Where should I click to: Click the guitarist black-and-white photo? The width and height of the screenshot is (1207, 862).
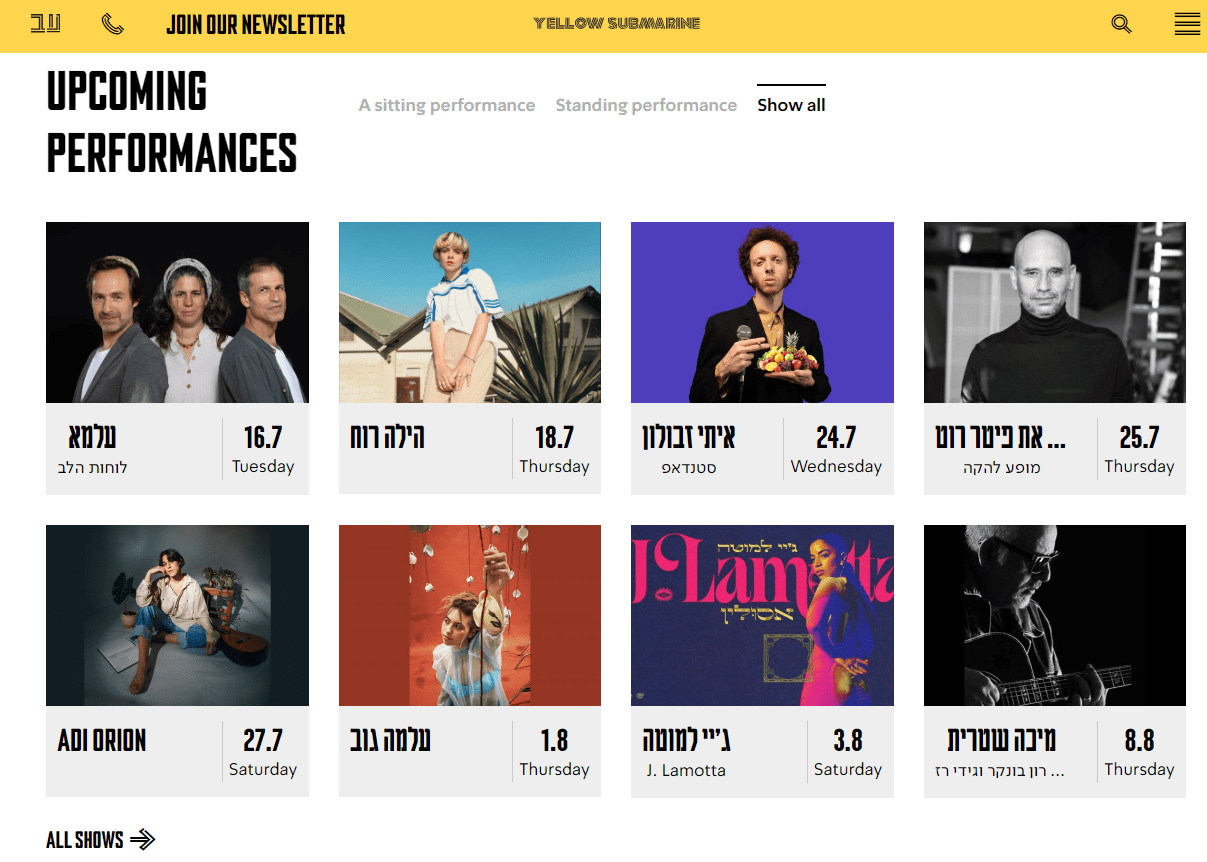(x=1054, y=615)
